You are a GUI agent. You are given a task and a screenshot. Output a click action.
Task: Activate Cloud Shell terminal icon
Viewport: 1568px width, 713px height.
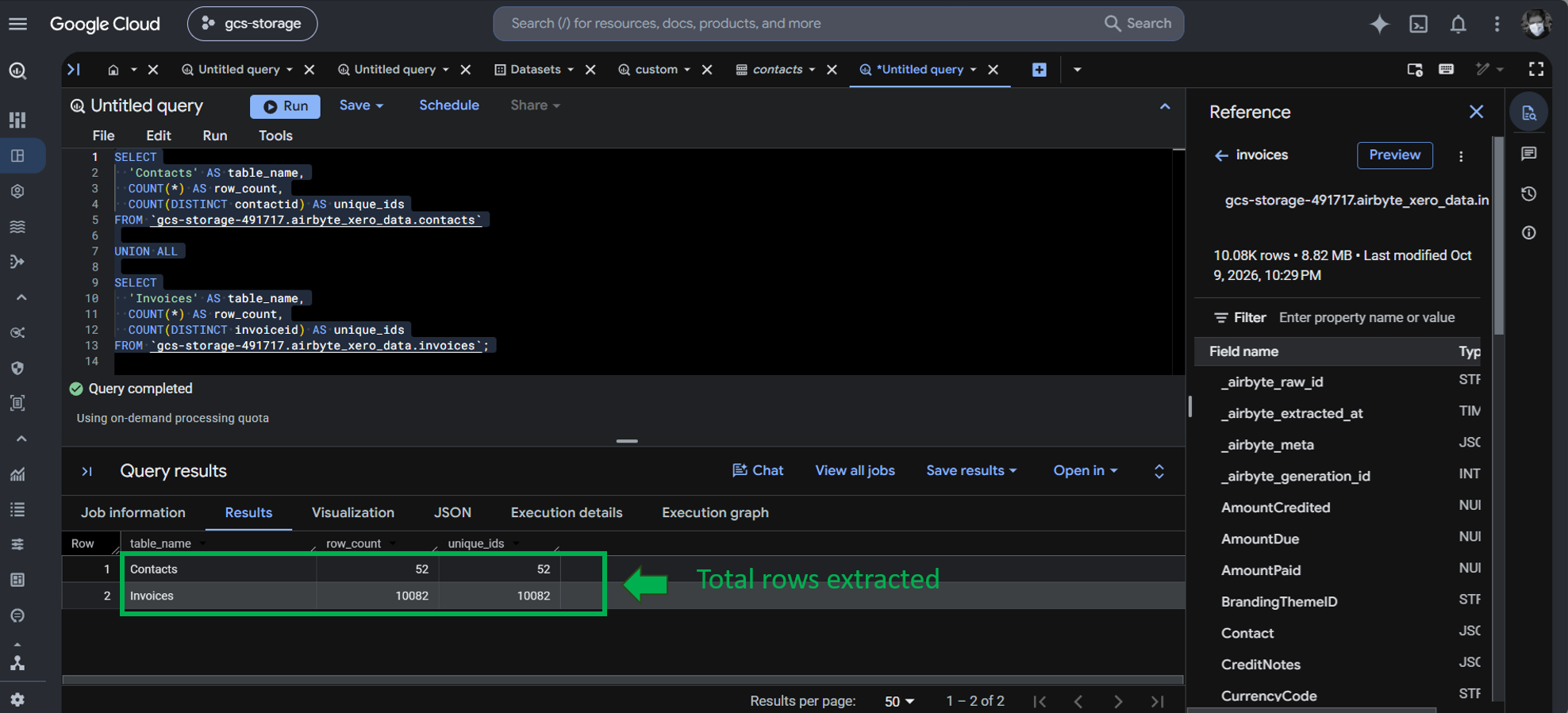tap(1418, 24)
